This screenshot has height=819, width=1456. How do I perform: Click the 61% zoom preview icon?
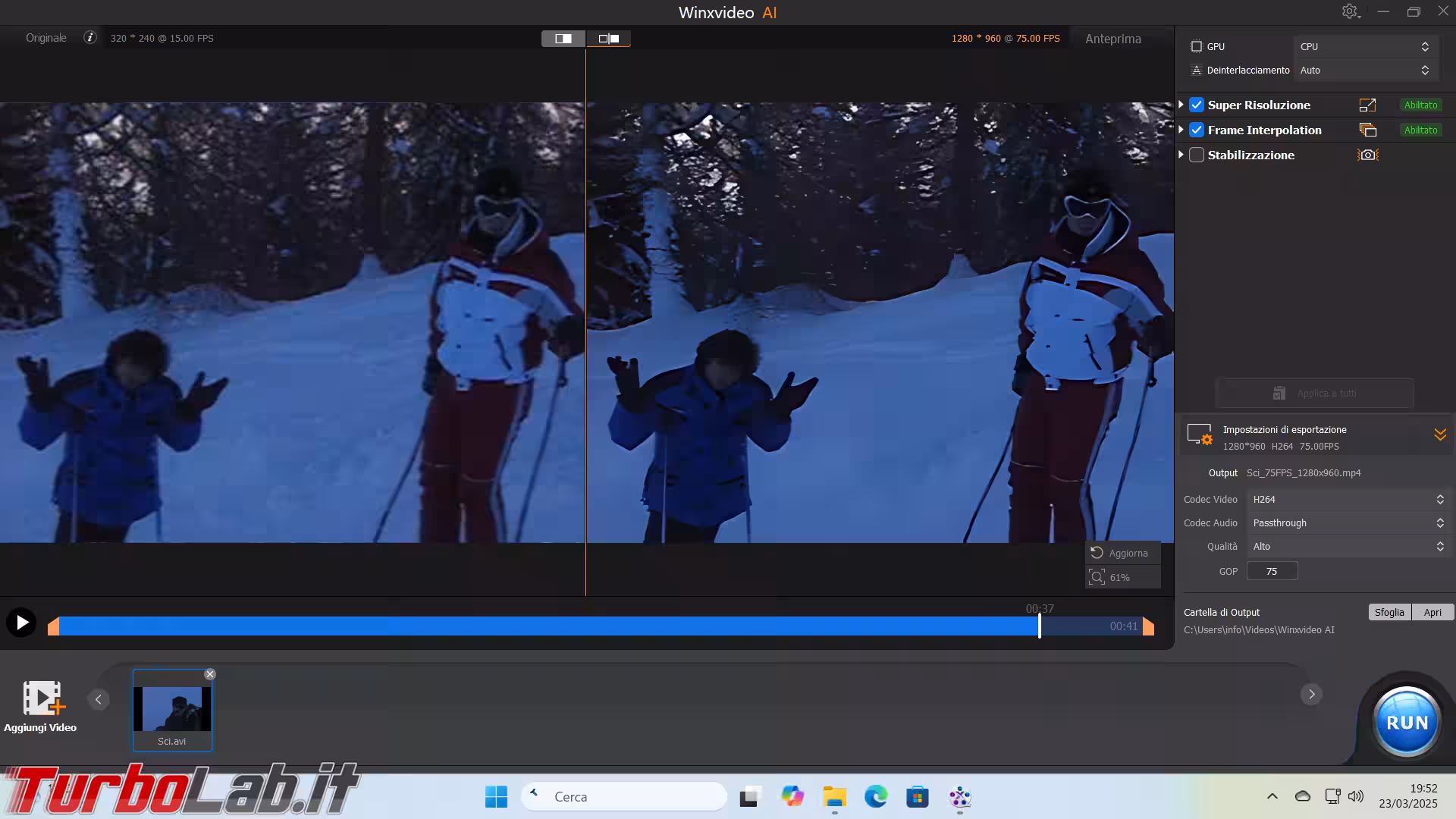point(1097,577)
